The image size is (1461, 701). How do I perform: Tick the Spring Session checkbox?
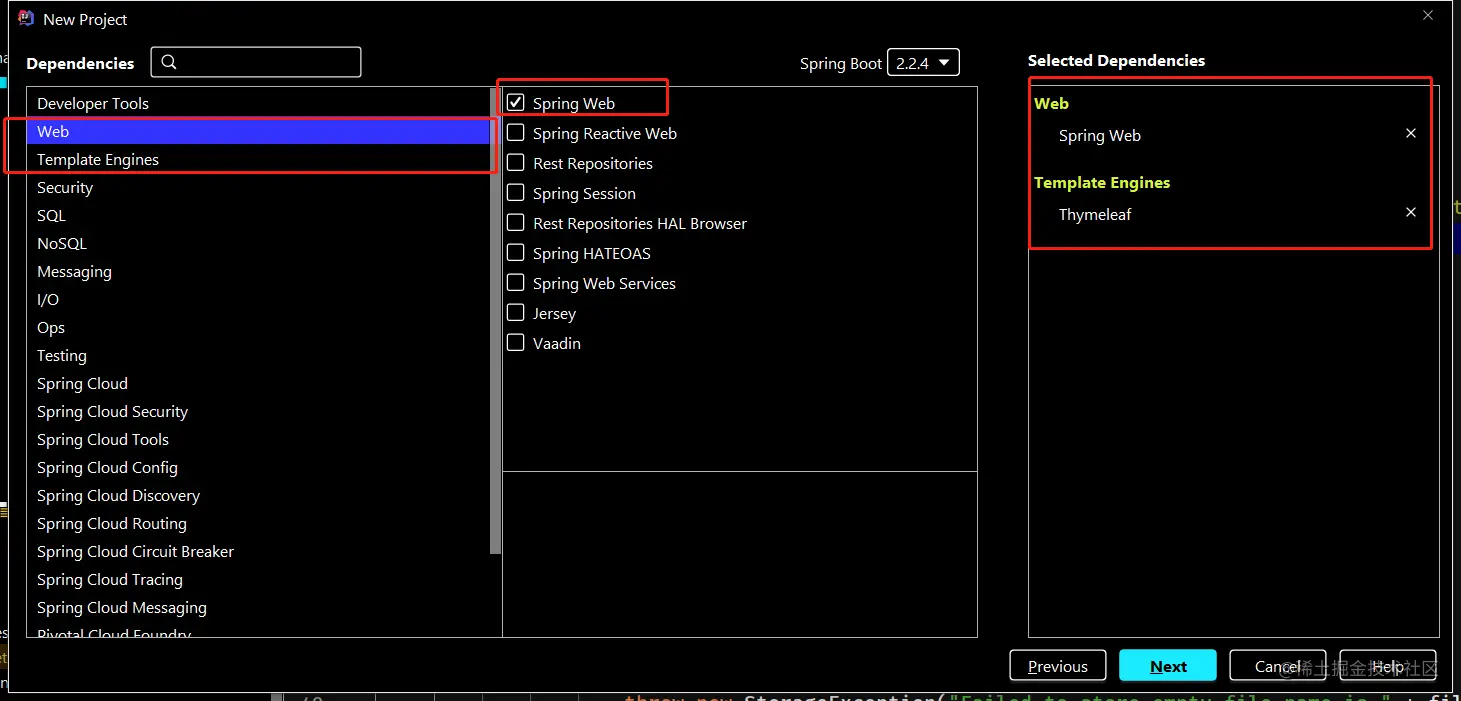click(x=516, y=192)
